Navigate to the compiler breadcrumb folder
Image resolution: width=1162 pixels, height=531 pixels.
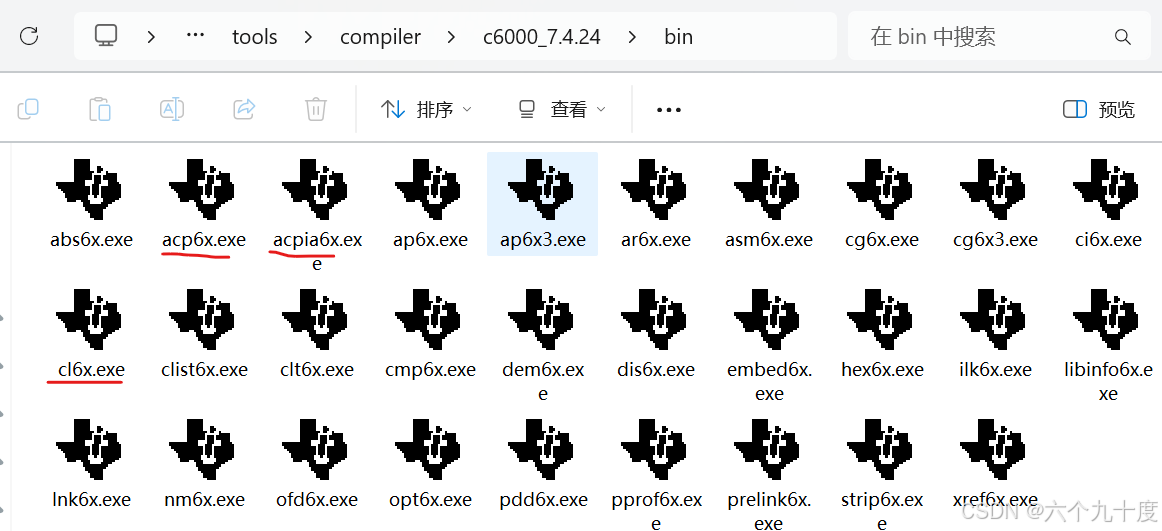tap(380, 36)
